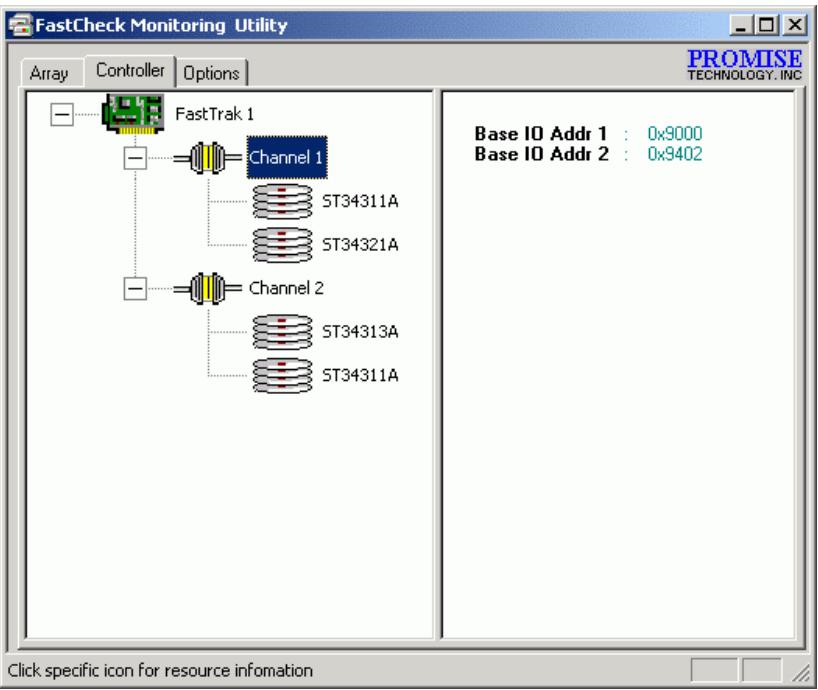Screen dimensions: 818x690
Task: Collapse the Channel 2 branch
Action: pos(135,288)
